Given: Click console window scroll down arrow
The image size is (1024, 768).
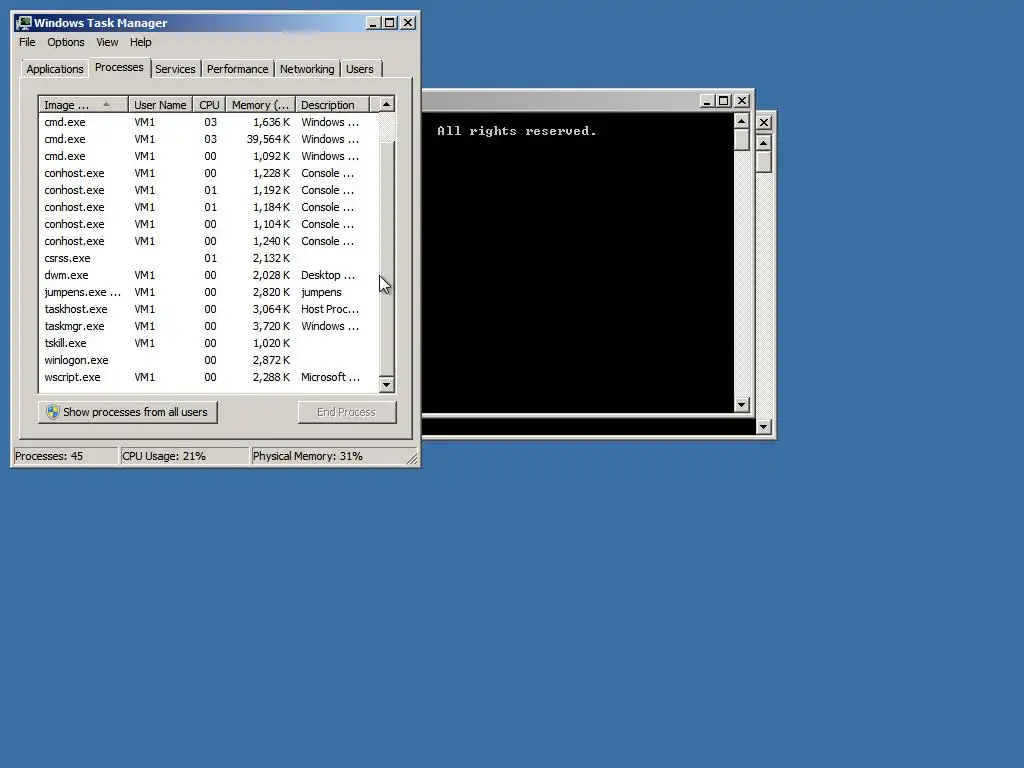Looking at the screenshot, I should (741, 405).
